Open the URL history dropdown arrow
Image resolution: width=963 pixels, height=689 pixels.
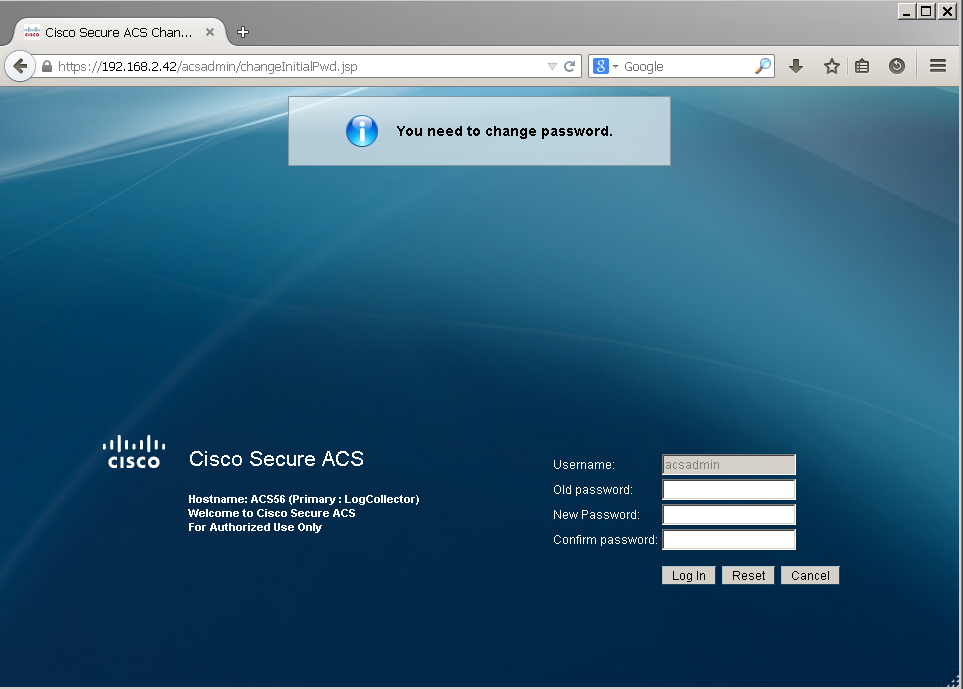[x=552, y=66]
